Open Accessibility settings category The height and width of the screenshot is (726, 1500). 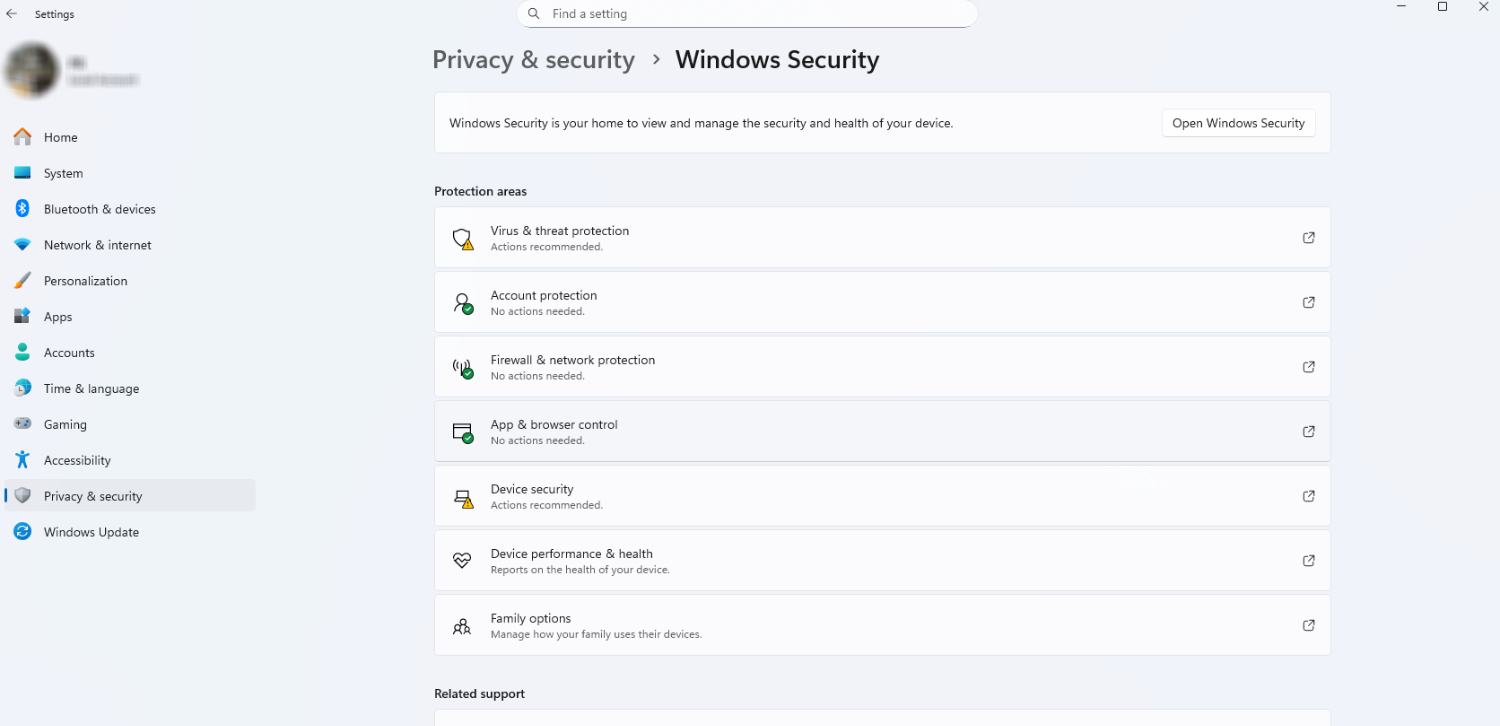pyautogui.click(x=130, y=460)
